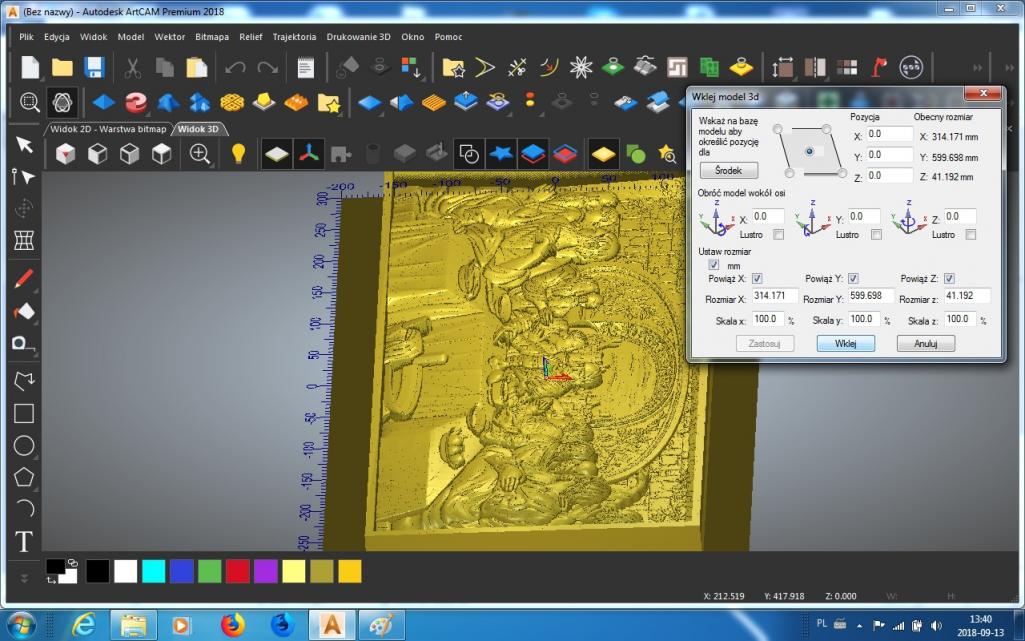Open the Drukowanie 3D menu

tap(358, 37)
